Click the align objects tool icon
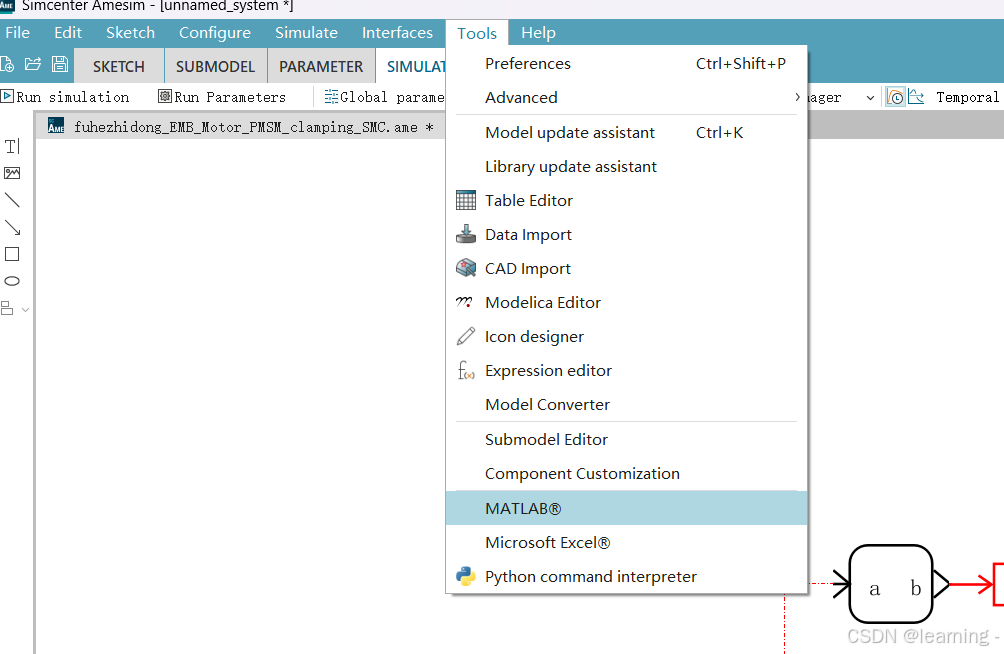 point(7,309)
